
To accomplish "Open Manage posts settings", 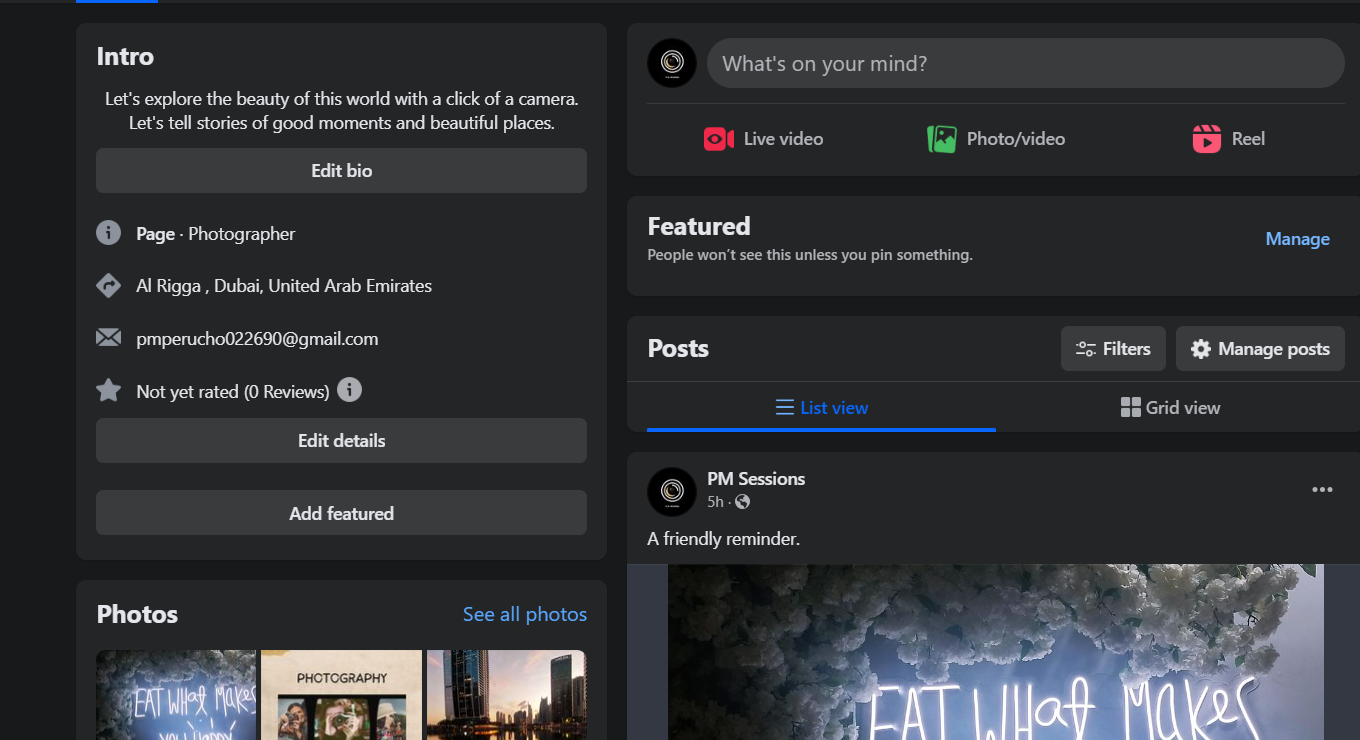I will coord(1260,349).
